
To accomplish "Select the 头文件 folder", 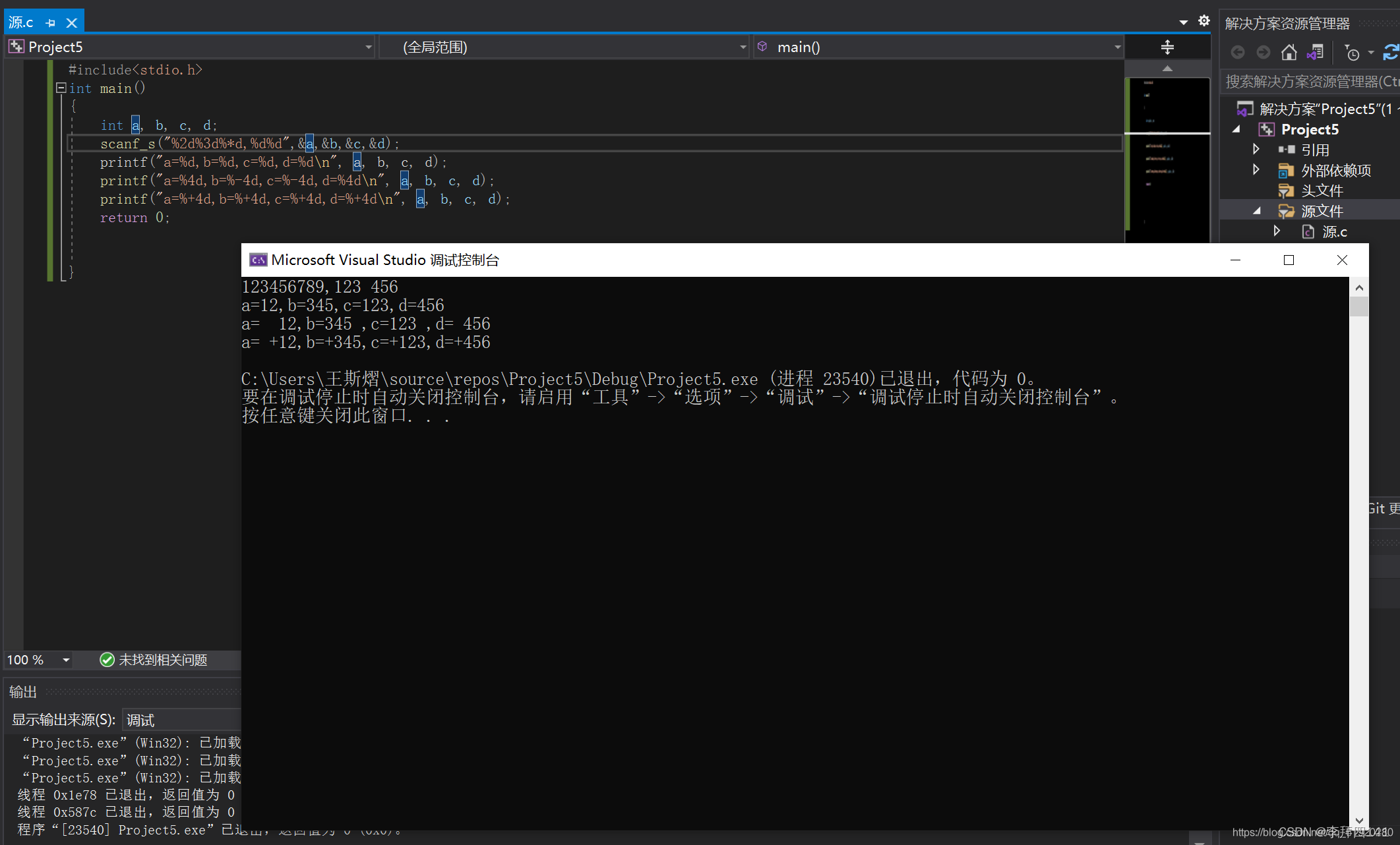I will pos(1322,190).
